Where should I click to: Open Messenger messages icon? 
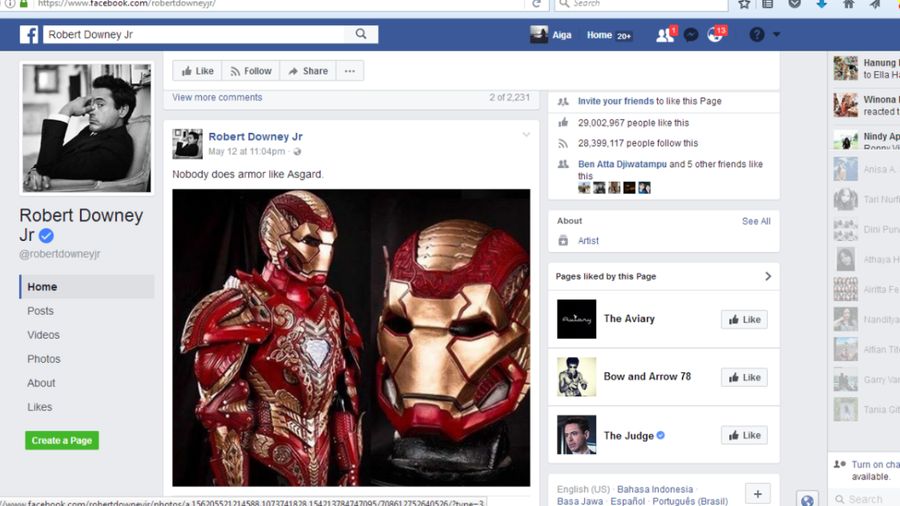(x=690, y=35)
